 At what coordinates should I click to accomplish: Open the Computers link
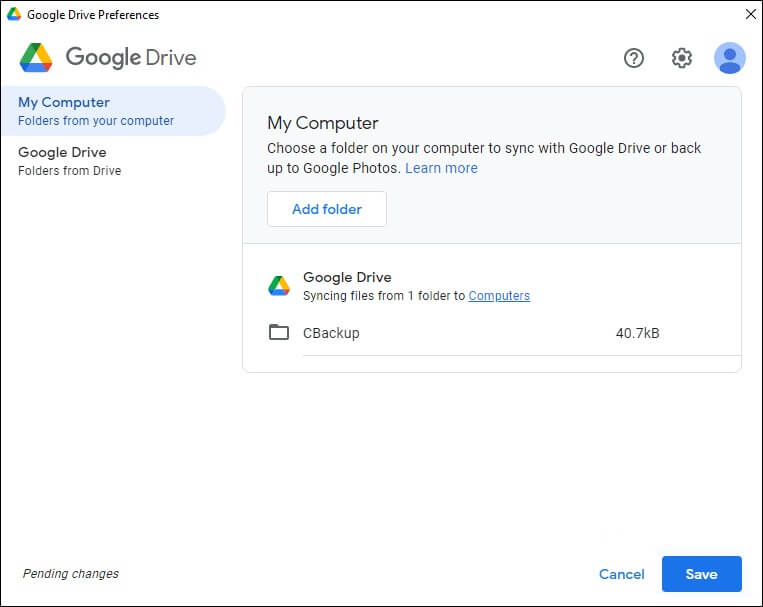click(499, 296)
